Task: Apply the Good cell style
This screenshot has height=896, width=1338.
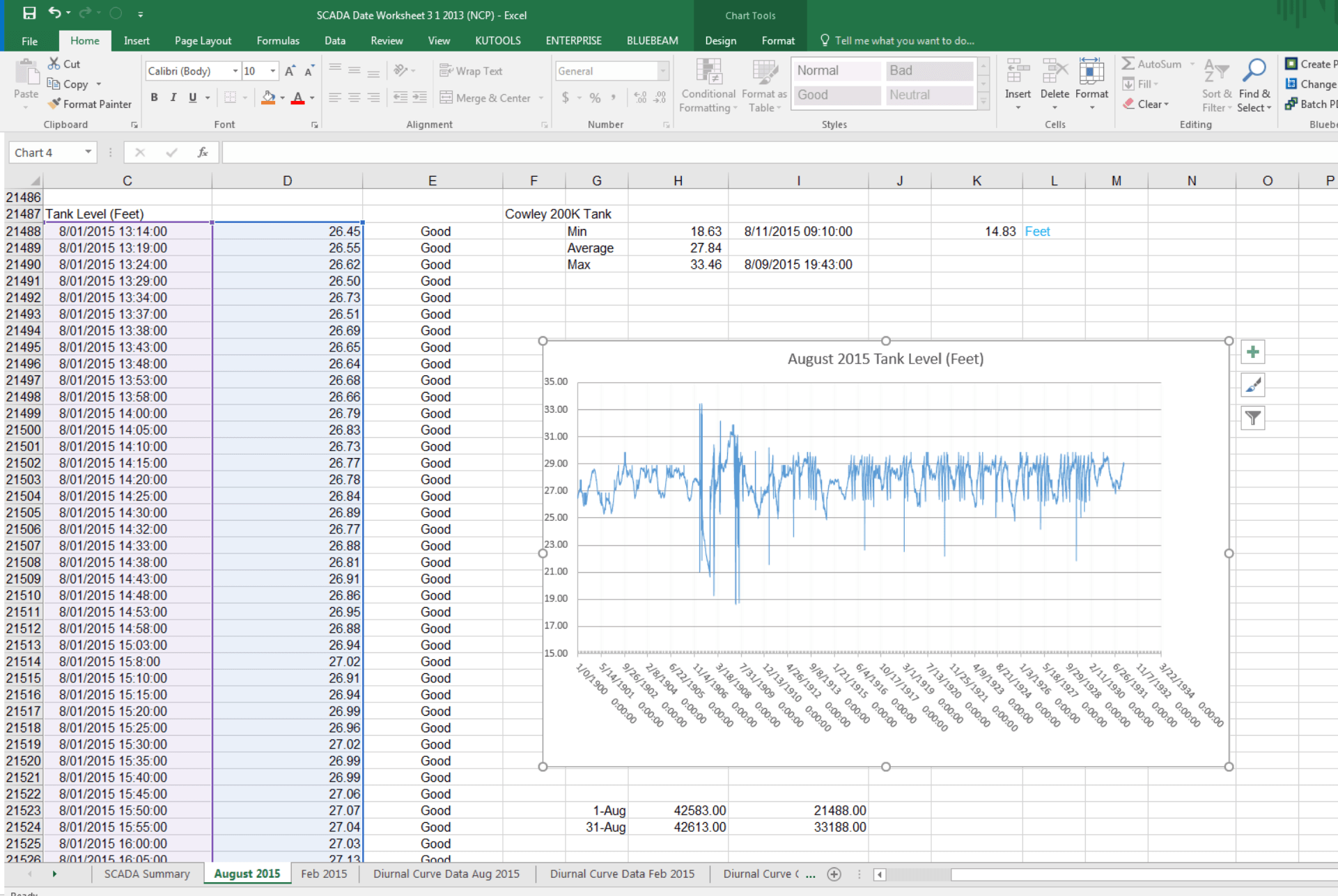Action: pos(836,95)
